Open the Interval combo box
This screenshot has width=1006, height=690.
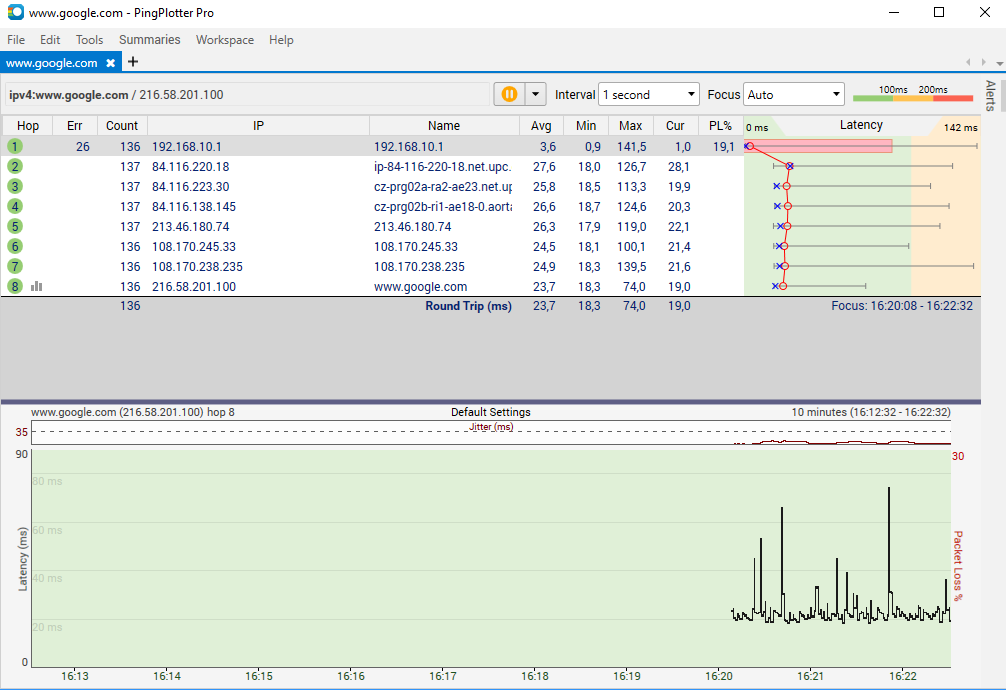coord(648,94)
